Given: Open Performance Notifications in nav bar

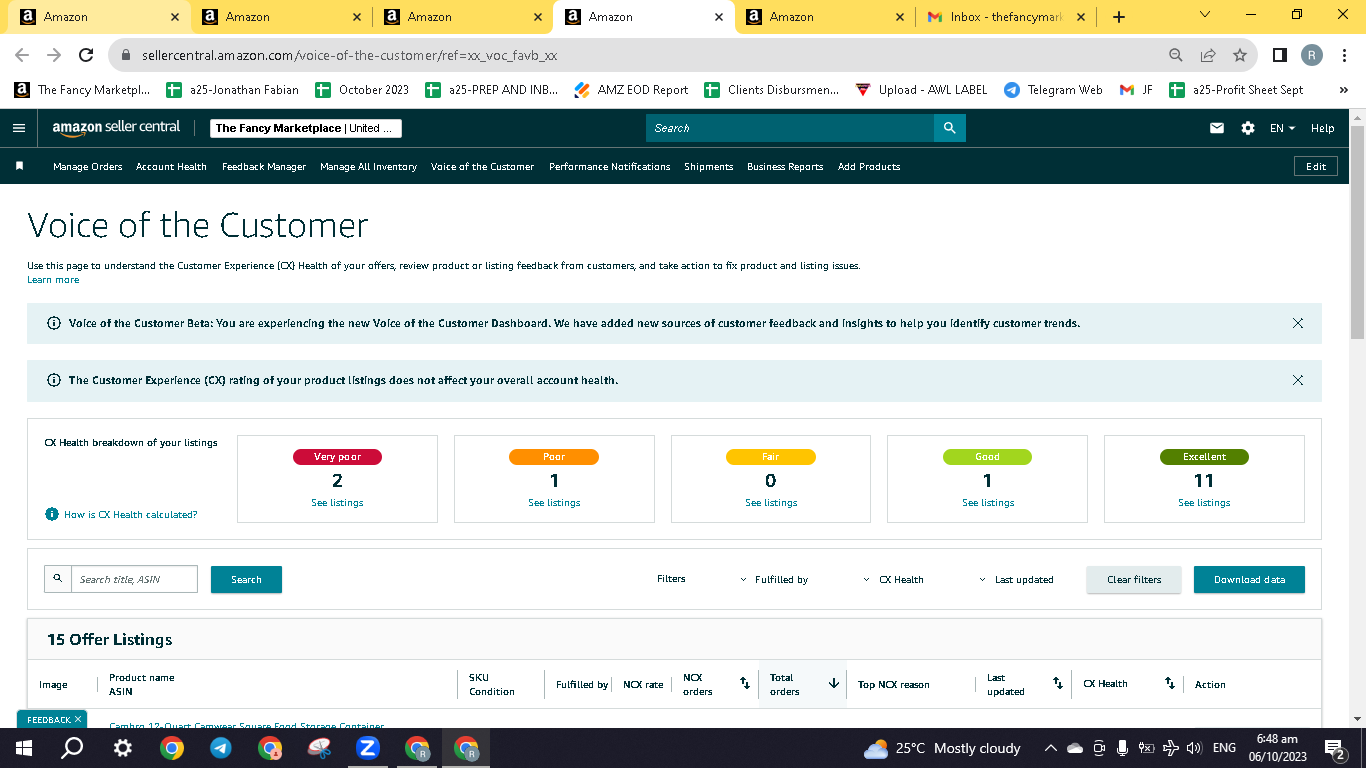Looking at the screenshot, I should pyautogui.click(x=610, y=167).
